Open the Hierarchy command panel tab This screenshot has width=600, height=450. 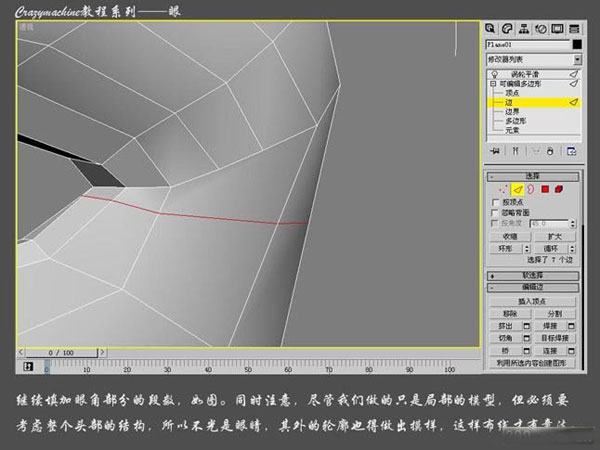[526, 28]
